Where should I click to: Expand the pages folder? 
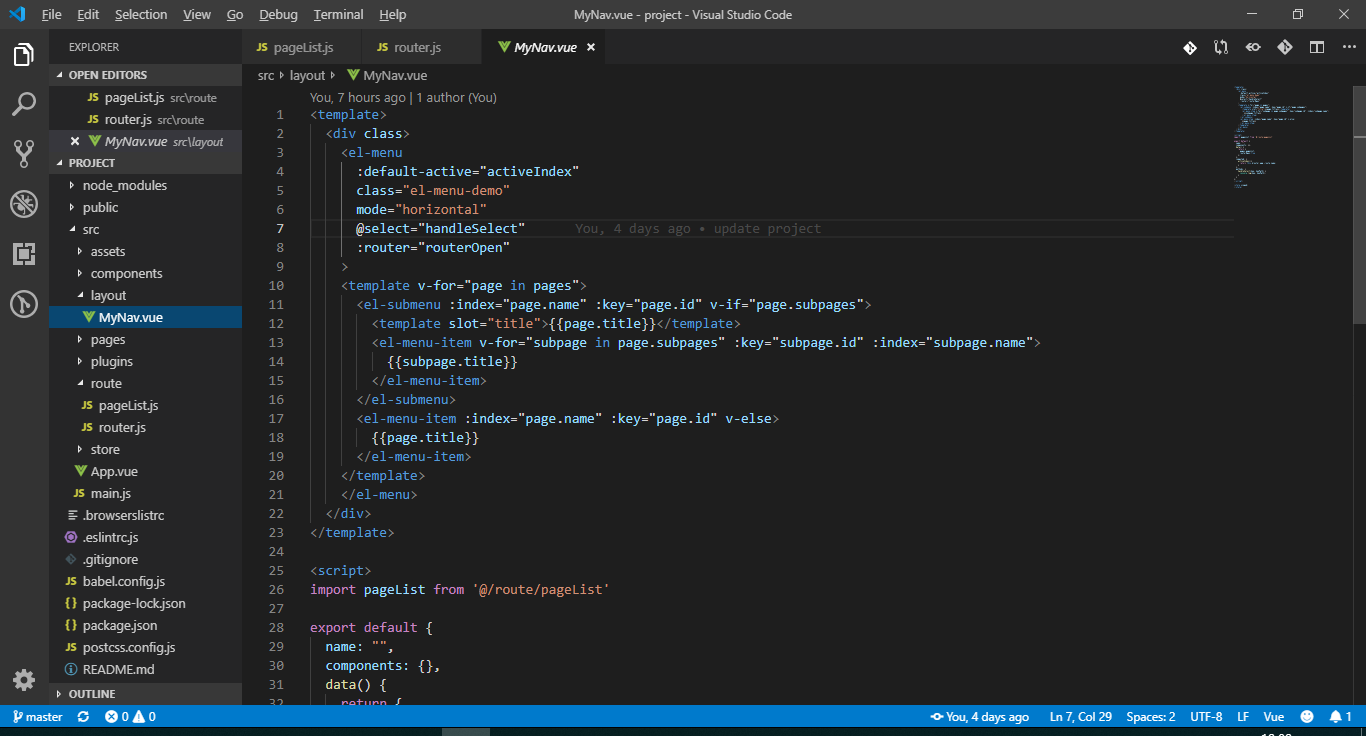tap(80, 339)
